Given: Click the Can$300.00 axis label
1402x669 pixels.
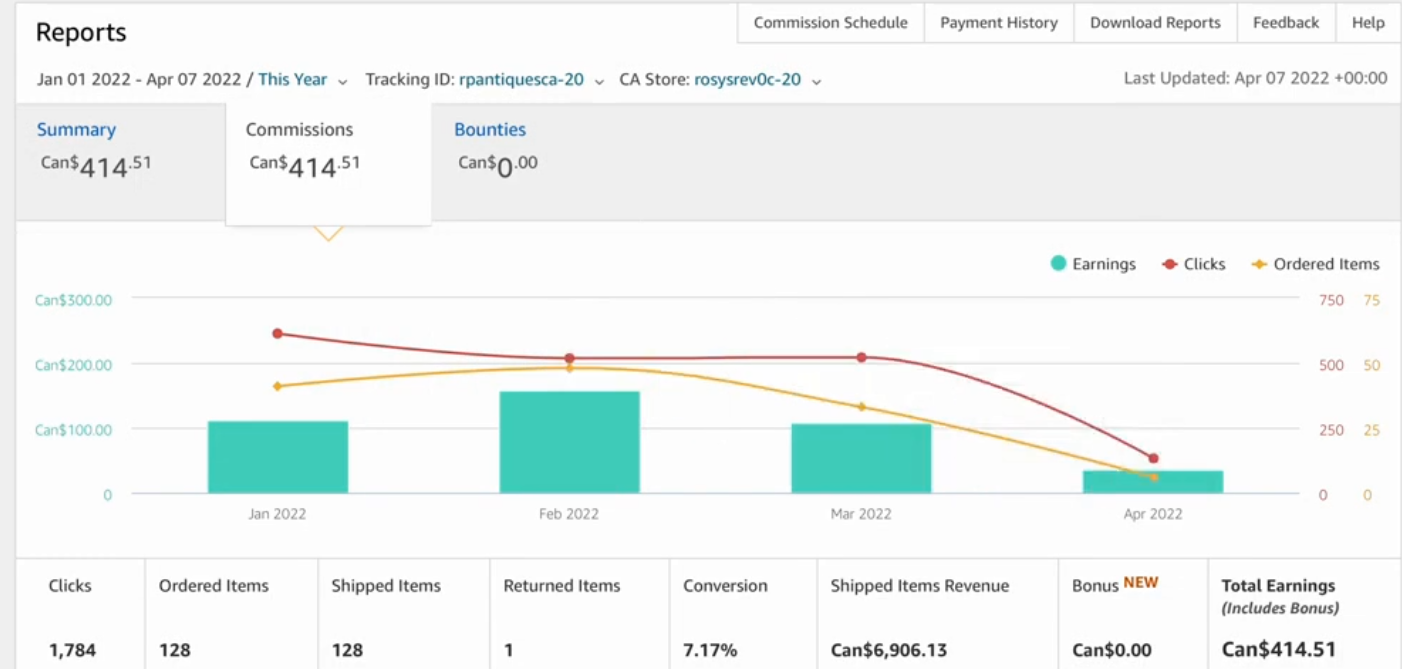Looking at the screenshot, I should point(74,300).
